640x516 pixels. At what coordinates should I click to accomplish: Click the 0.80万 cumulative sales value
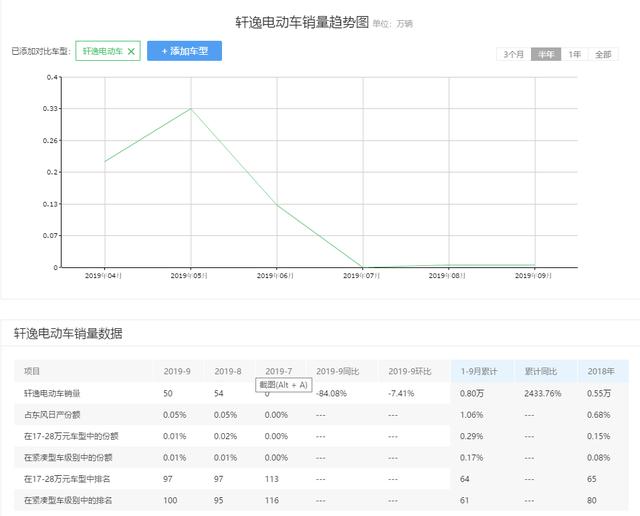(472, 394)
